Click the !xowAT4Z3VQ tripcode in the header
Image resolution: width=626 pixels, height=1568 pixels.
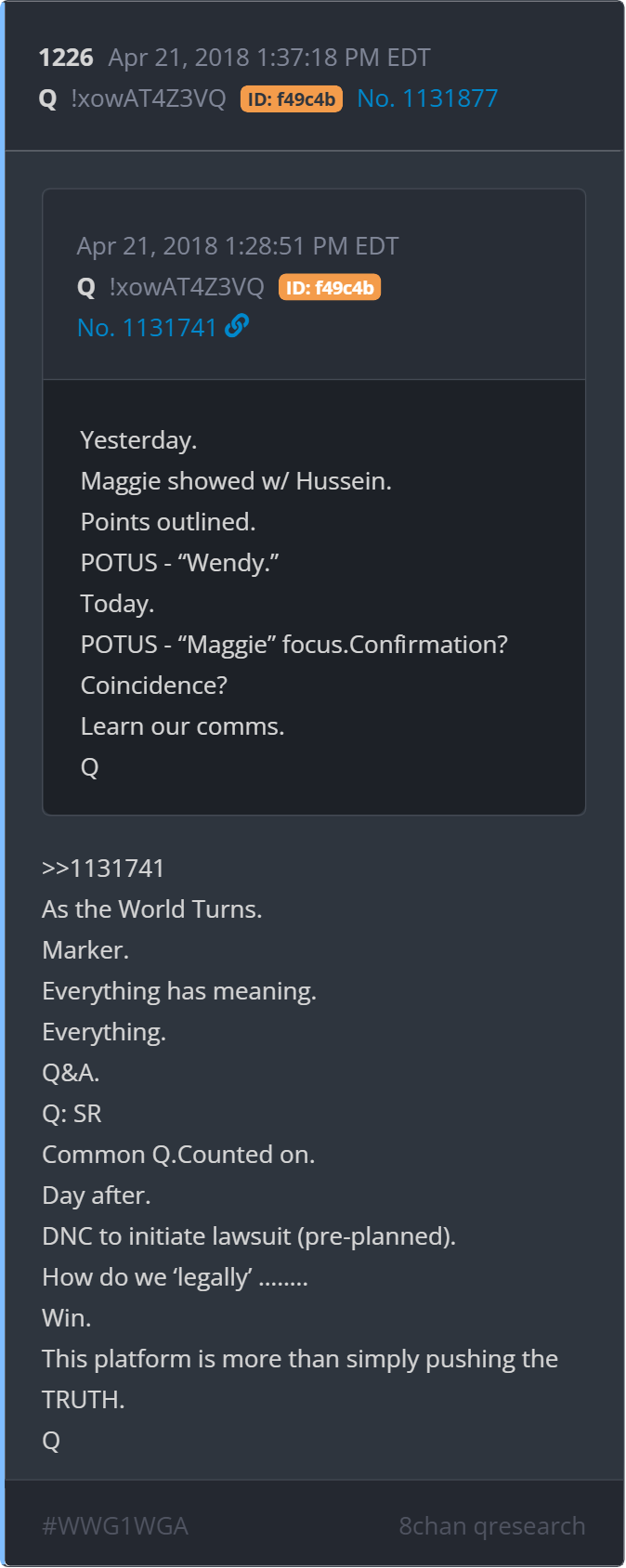pyautogui.click(x=149, y=98)
